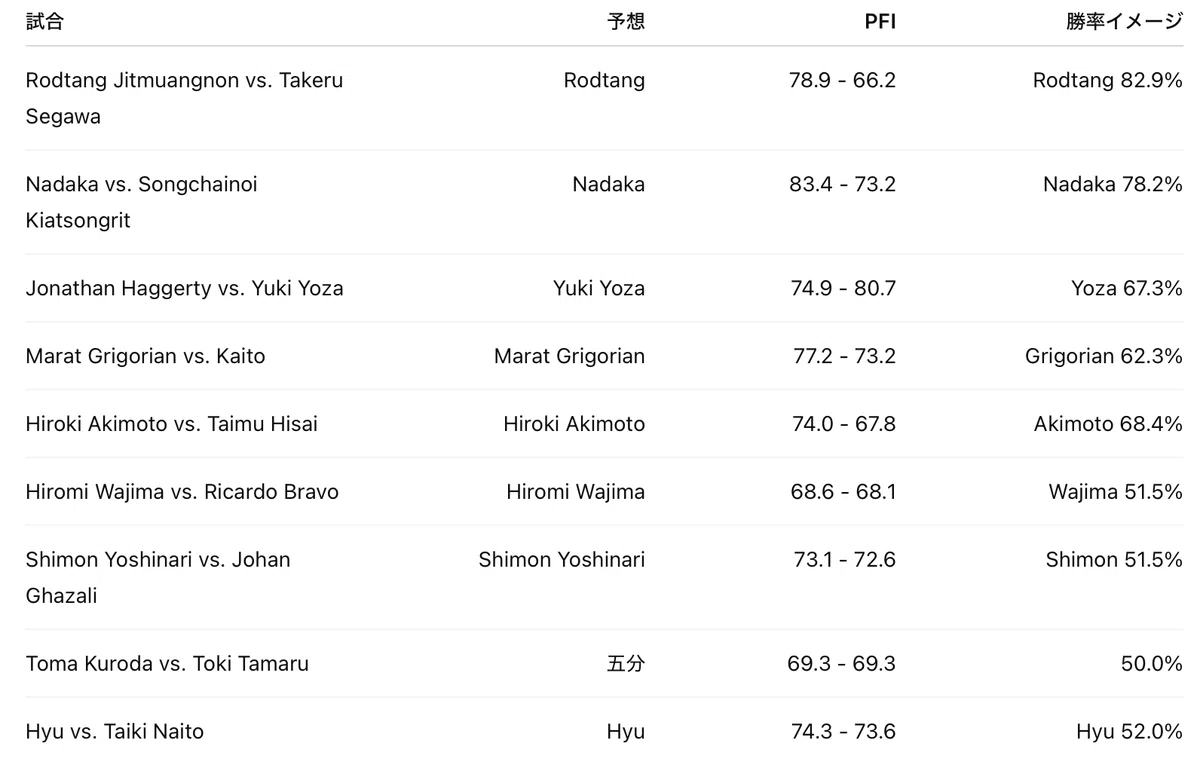This screenshot has height=758, width=1200.
Task: Click the PFI value 69.3 - 69.3
Action: tap(842, 664)
